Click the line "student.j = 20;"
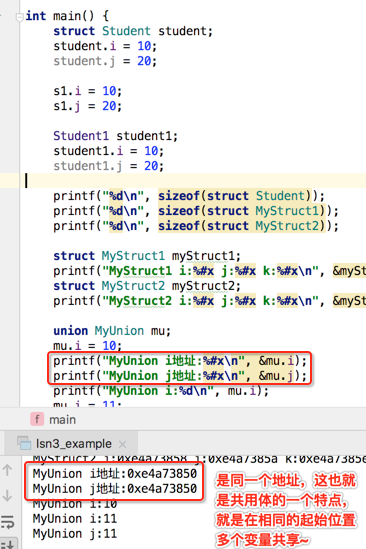 pos(105,61)
